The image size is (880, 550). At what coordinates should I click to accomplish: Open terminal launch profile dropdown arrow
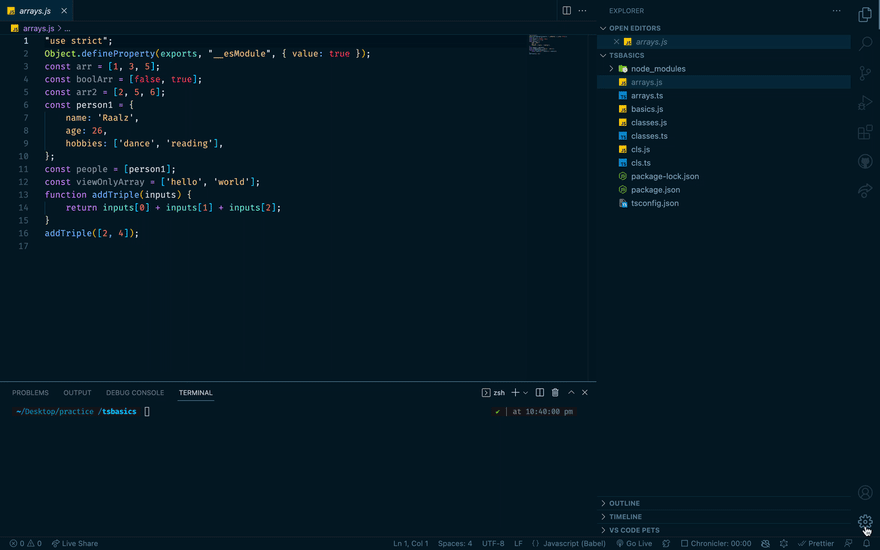pyautogui.click(x=525, y=392)
